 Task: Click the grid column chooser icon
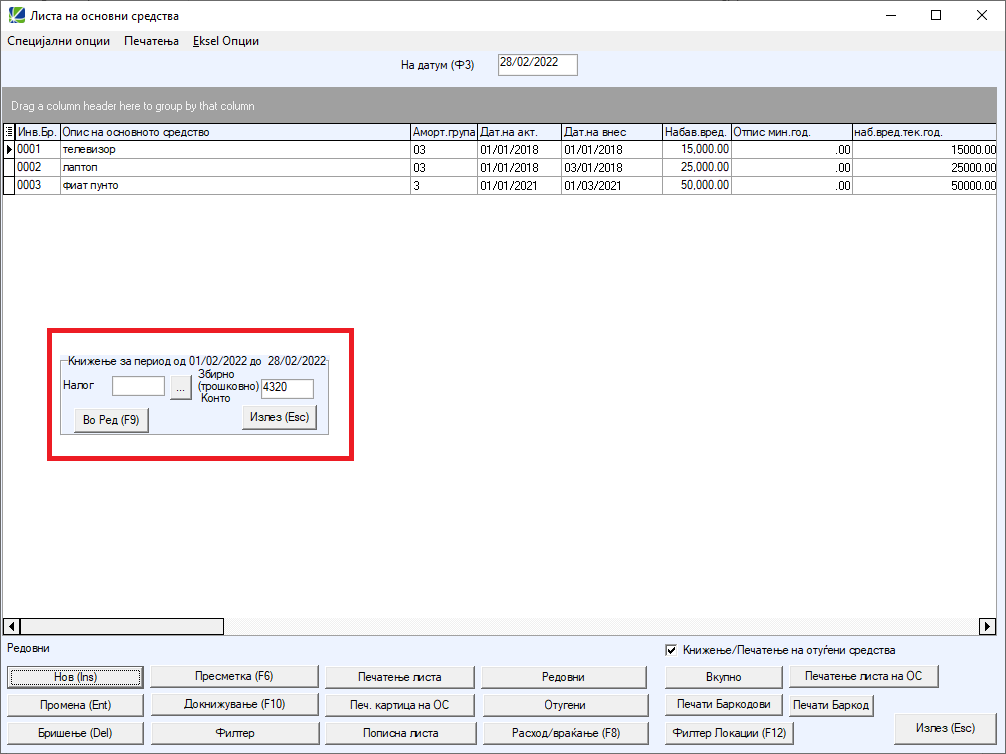point(9,132)
